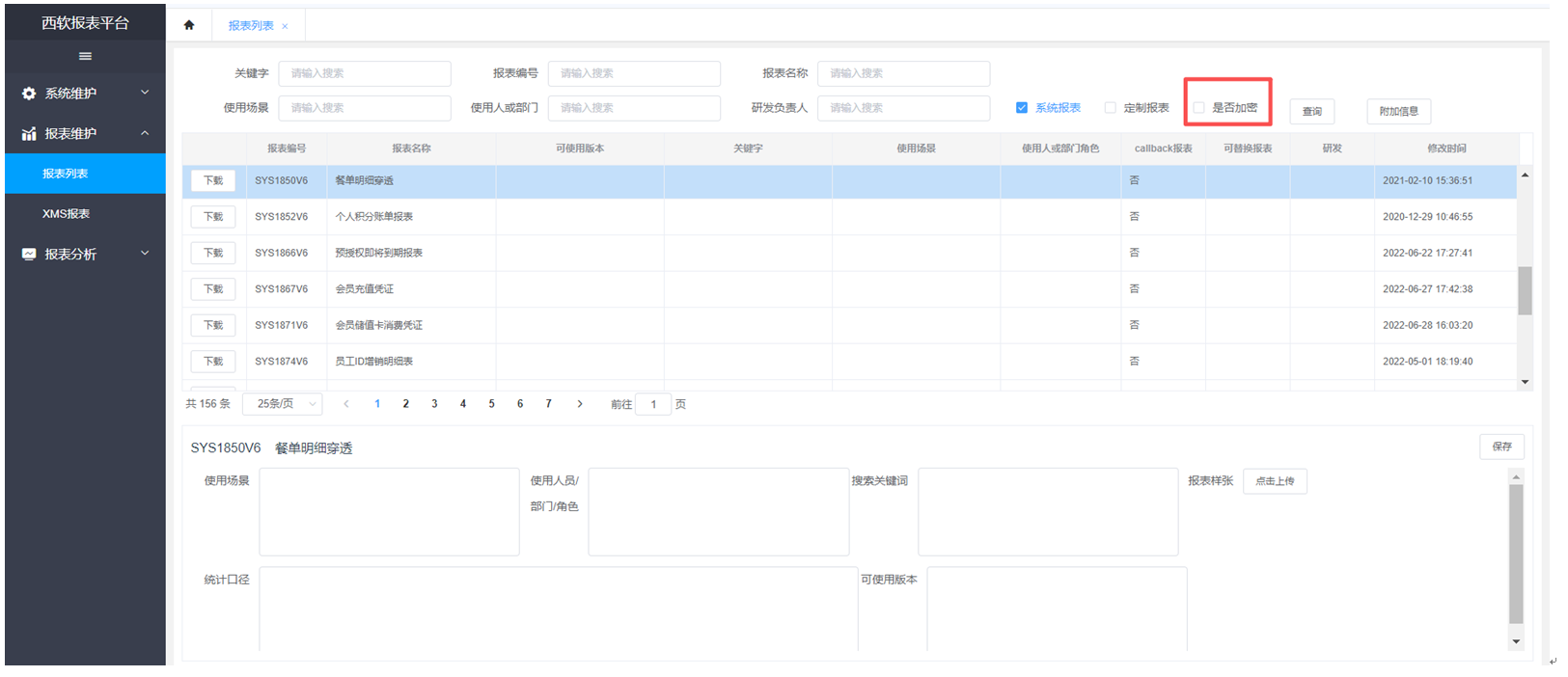Switch to the 报表列表 tab

(251, 26)
